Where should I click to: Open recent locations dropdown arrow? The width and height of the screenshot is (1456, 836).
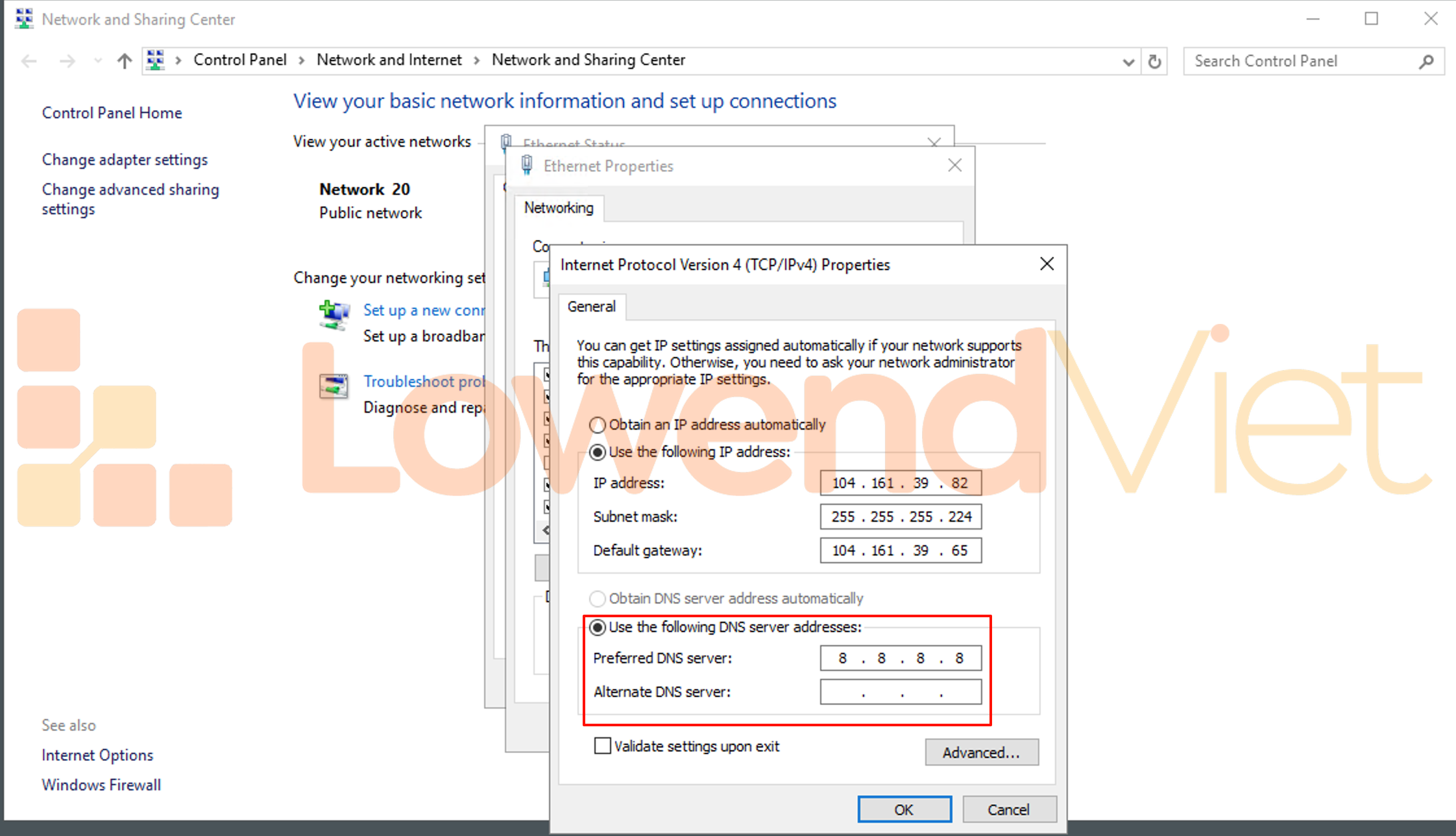coord(97,61)
